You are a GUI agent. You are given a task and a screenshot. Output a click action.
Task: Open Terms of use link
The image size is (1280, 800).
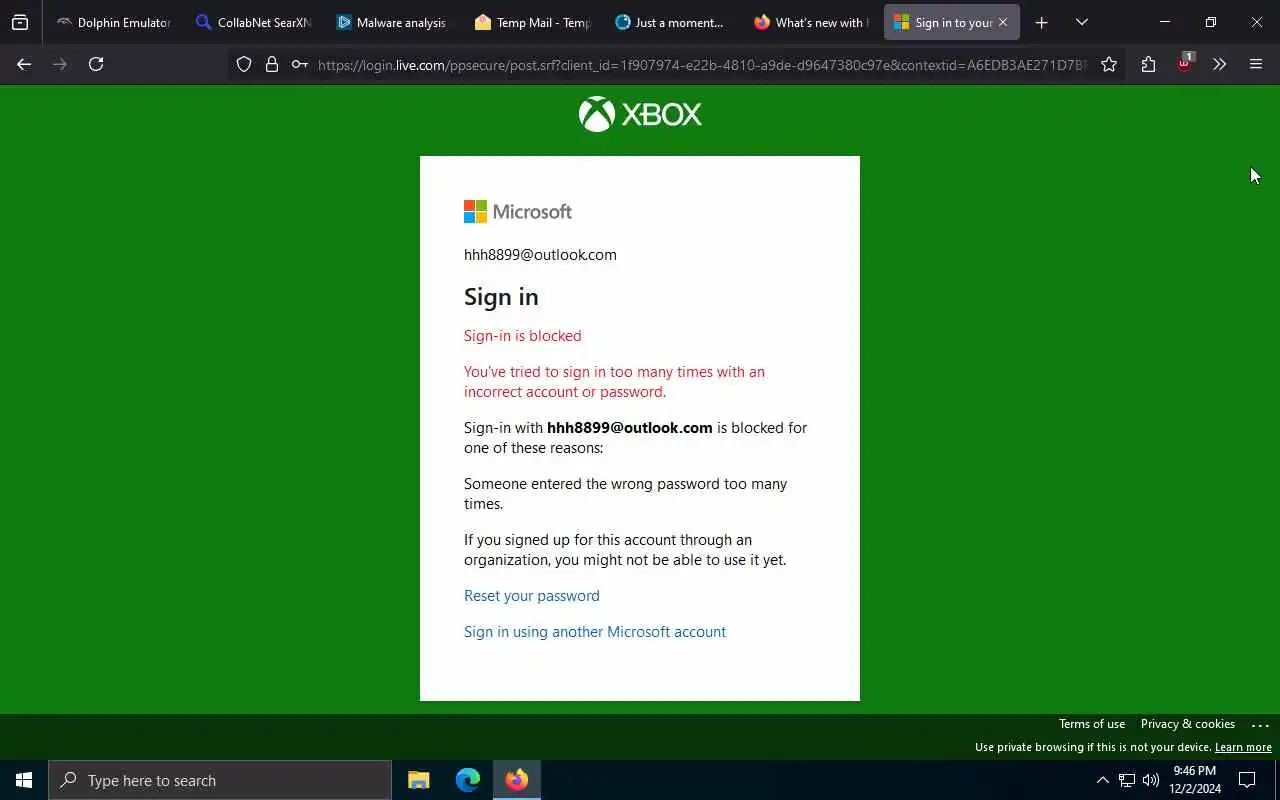1092,724
